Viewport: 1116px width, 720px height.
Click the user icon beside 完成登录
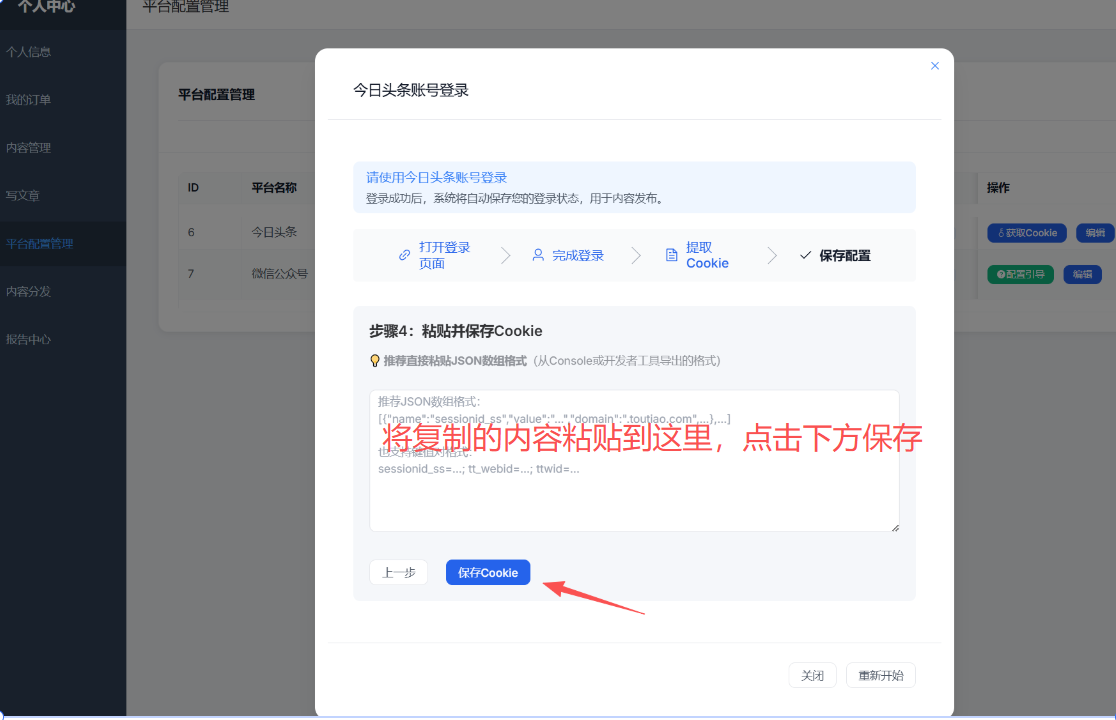[x=538, y=255]
